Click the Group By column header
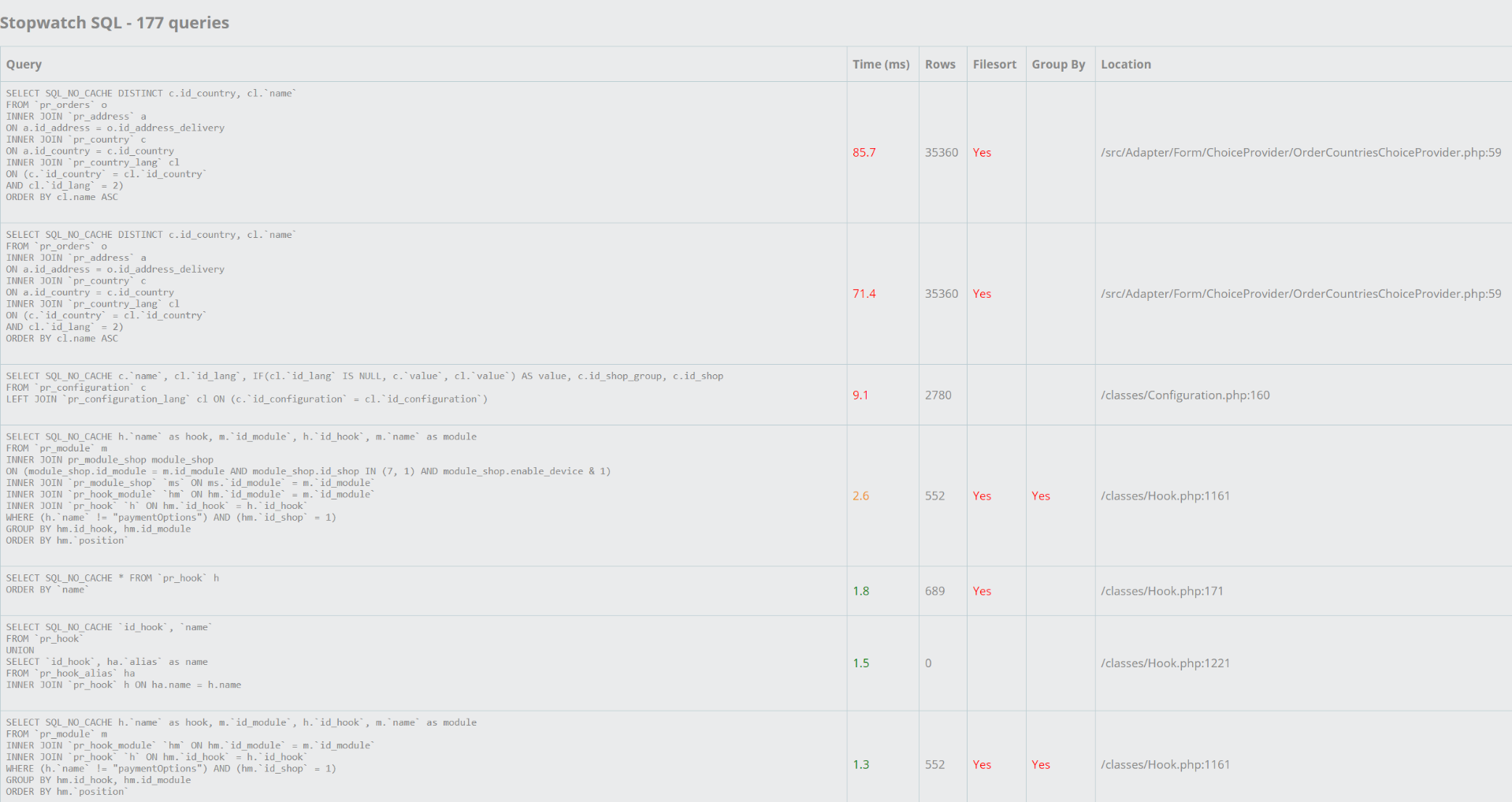Screen dimensions: 1512x802 point(1058,65)
